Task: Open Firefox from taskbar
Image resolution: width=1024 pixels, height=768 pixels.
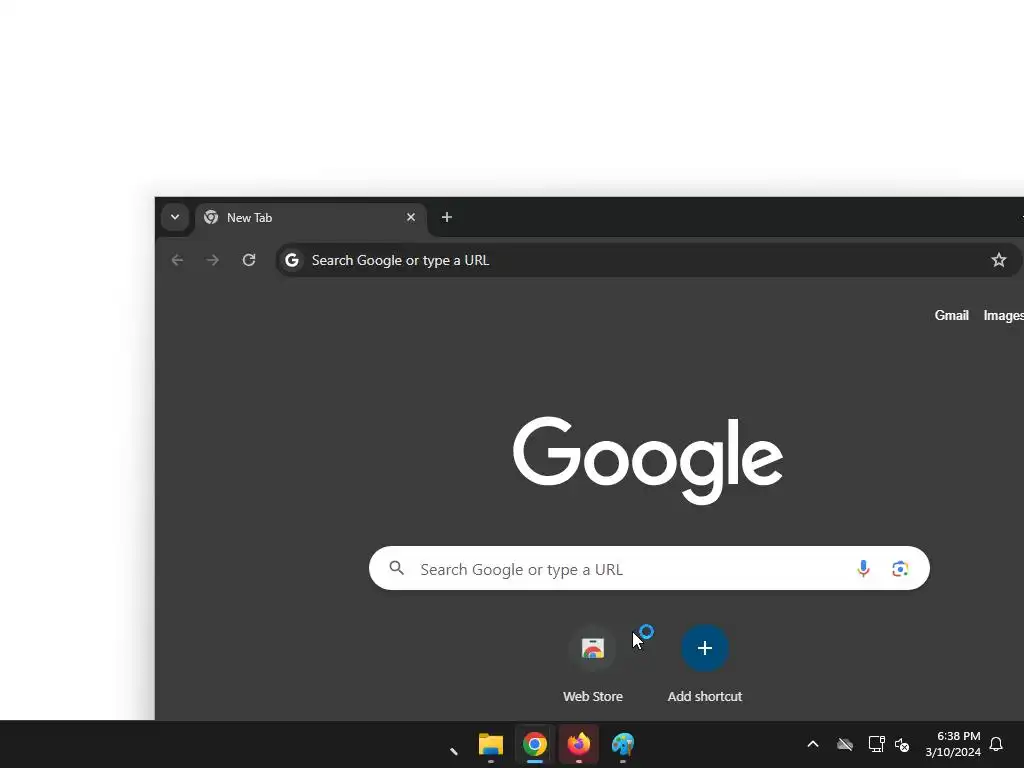Action: [x=579, y=744]
